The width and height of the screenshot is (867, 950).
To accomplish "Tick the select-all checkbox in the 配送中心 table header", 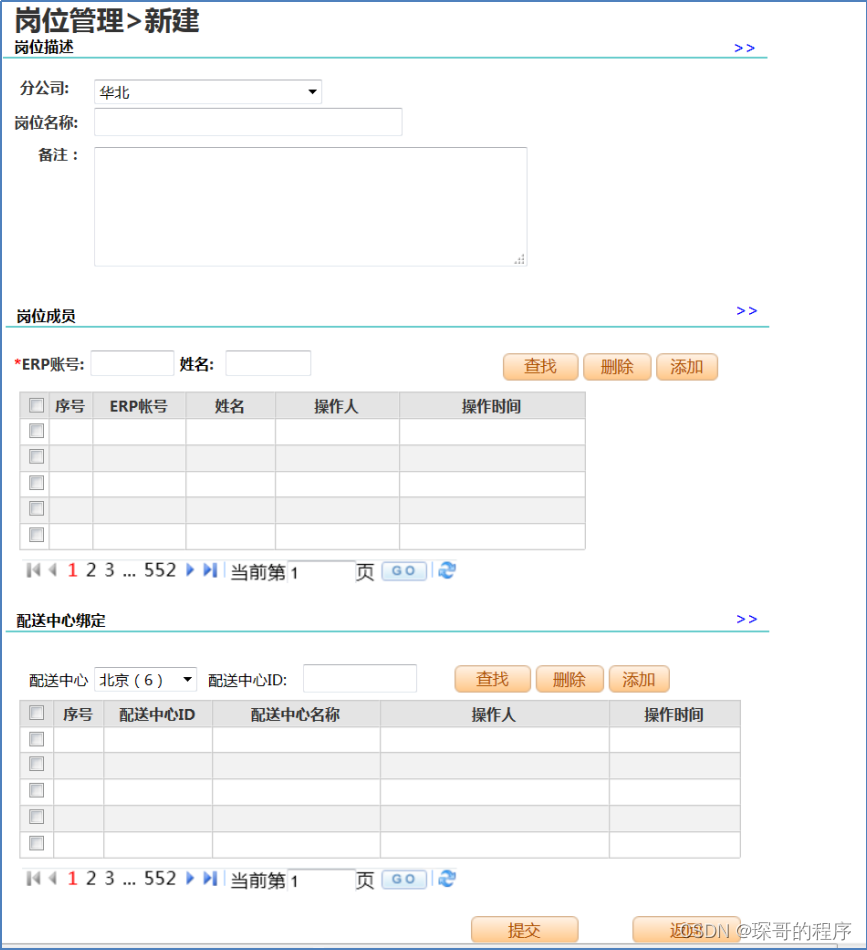I will 36,713.
